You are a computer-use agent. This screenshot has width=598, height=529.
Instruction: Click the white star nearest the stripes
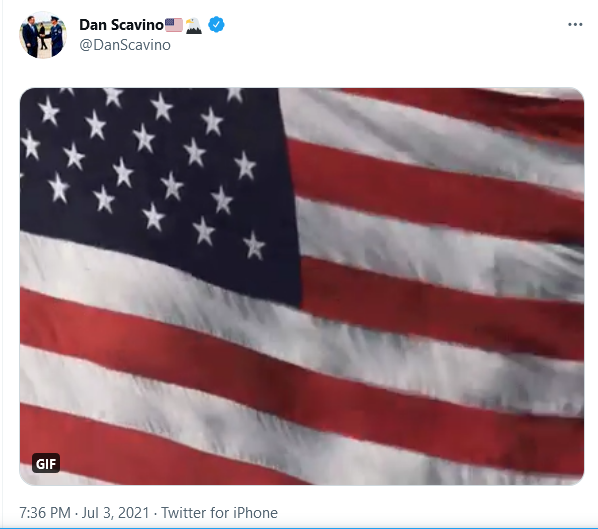click(x=254, y=246)
